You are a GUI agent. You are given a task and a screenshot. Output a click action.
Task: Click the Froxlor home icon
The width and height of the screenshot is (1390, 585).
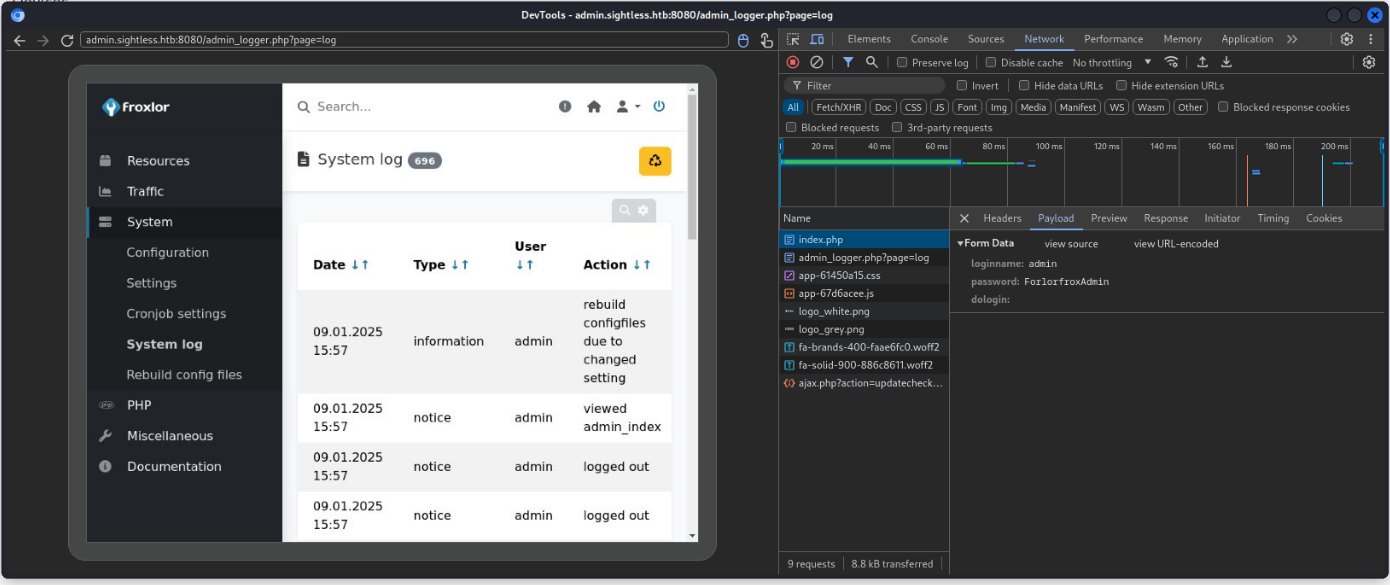pyautogui.click(x=594, y=106)
